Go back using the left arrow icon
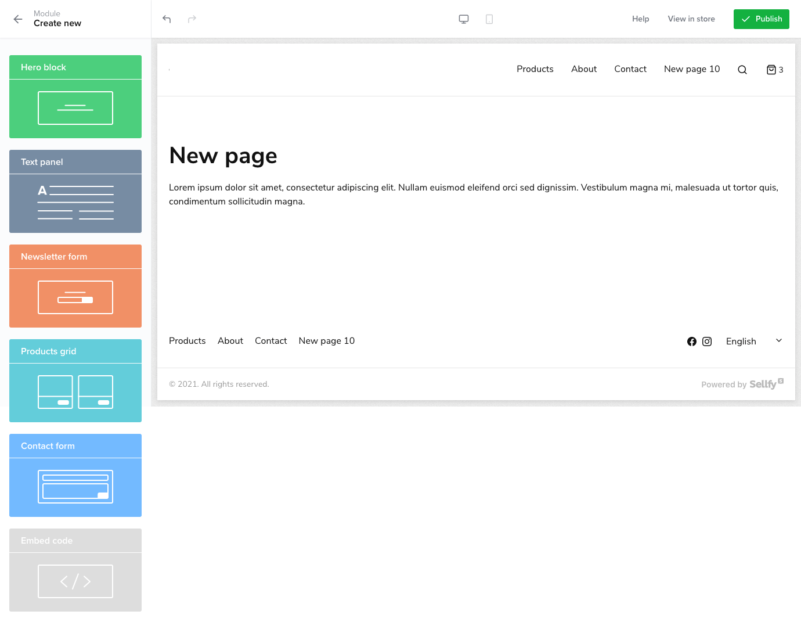Viewport: 801px width, 629px height. point(18,19)
